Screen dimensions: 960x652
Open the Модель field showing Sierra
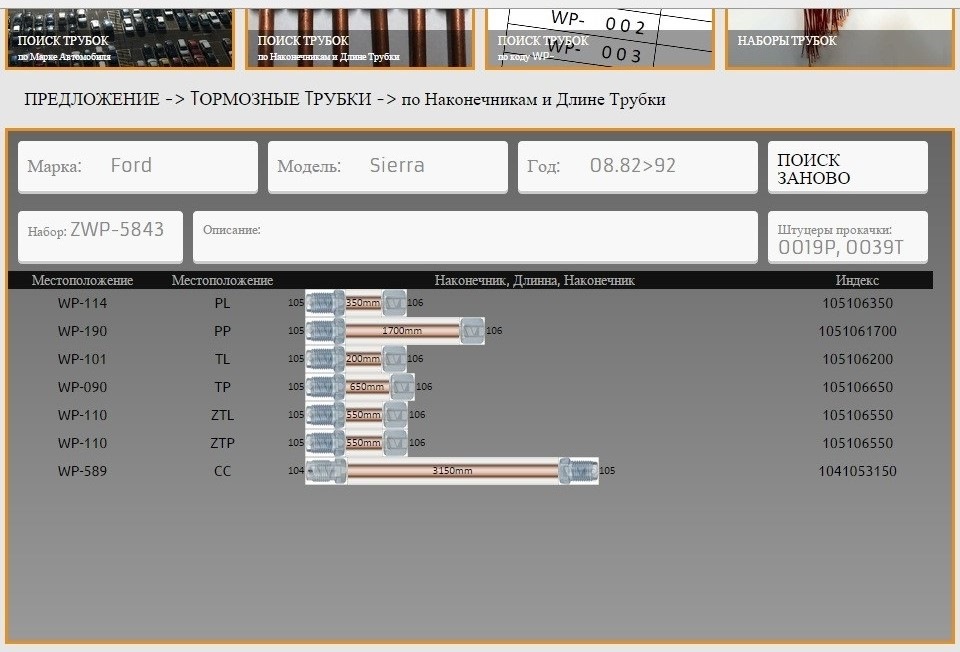coord(388,168)
